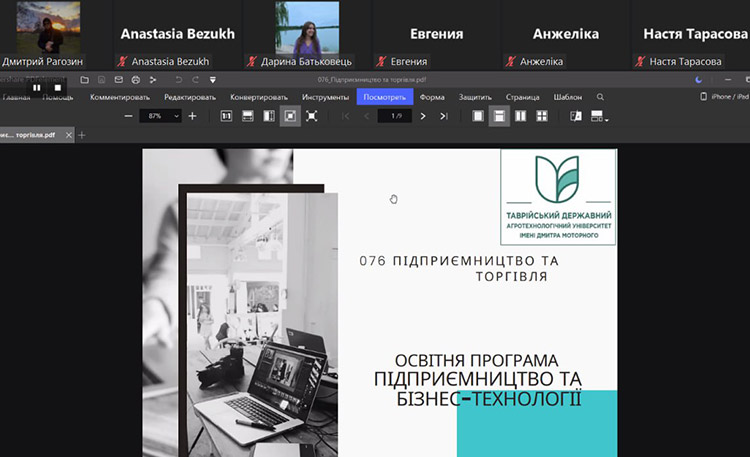Select Анжеліка participant tile
The height and width of the screenshot is (457, 750).
tap(566, 34)
